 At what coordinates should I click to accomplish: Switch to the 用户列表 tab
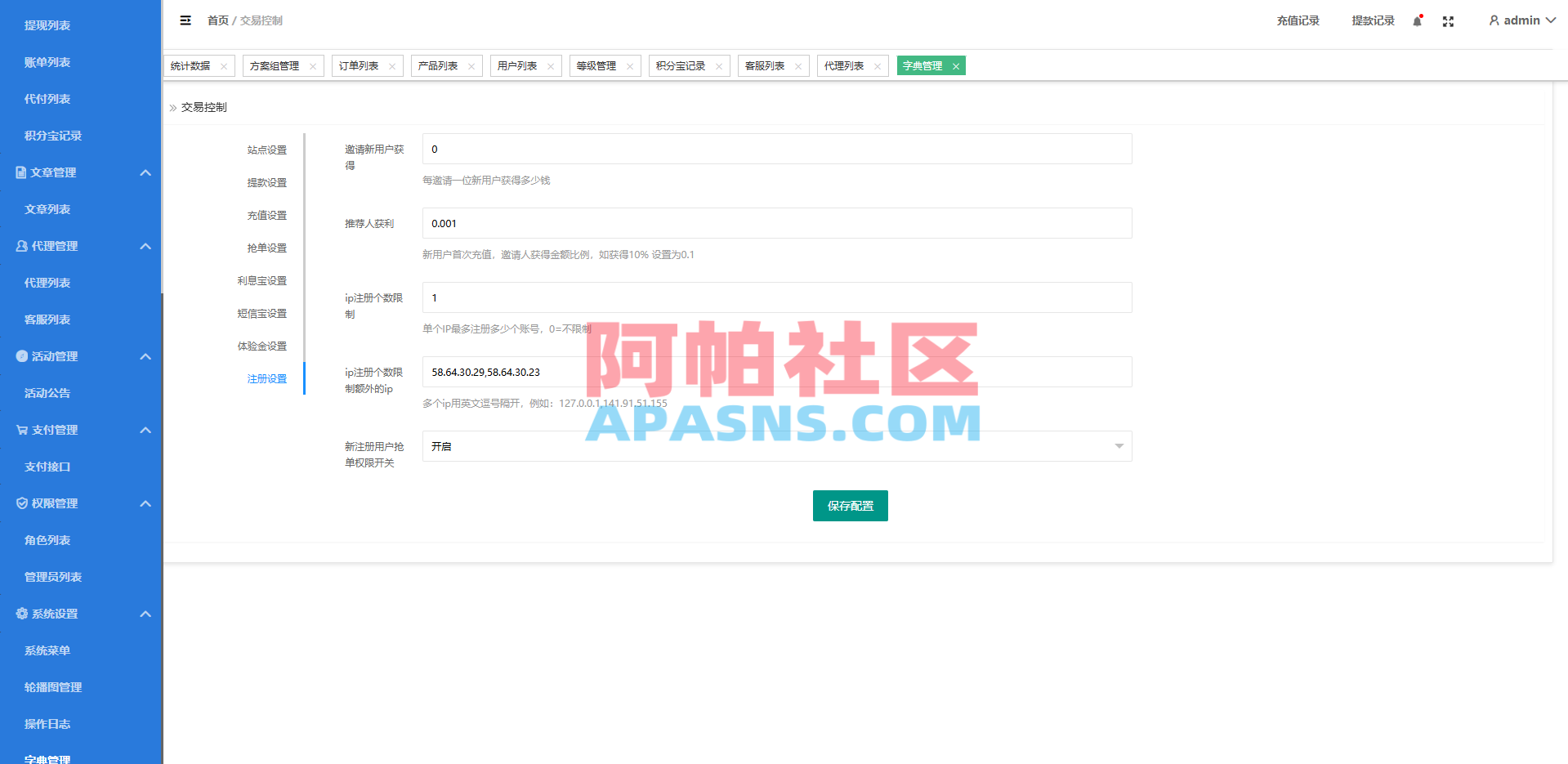pyautogui.click(x=517, y=66)
